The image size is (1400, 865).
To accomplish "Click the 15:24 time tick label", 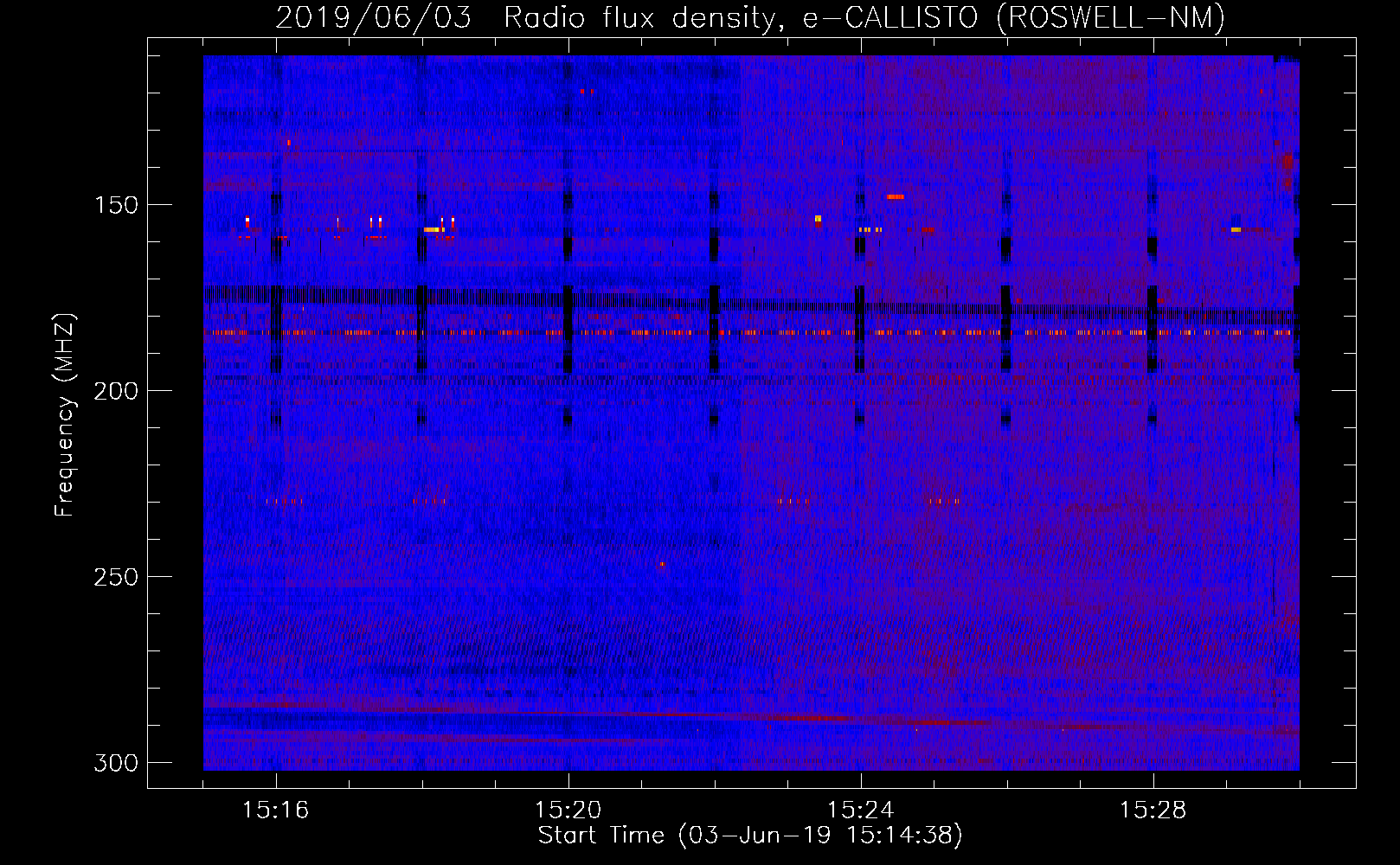I will pyautogui.click(x=861, y=810).
